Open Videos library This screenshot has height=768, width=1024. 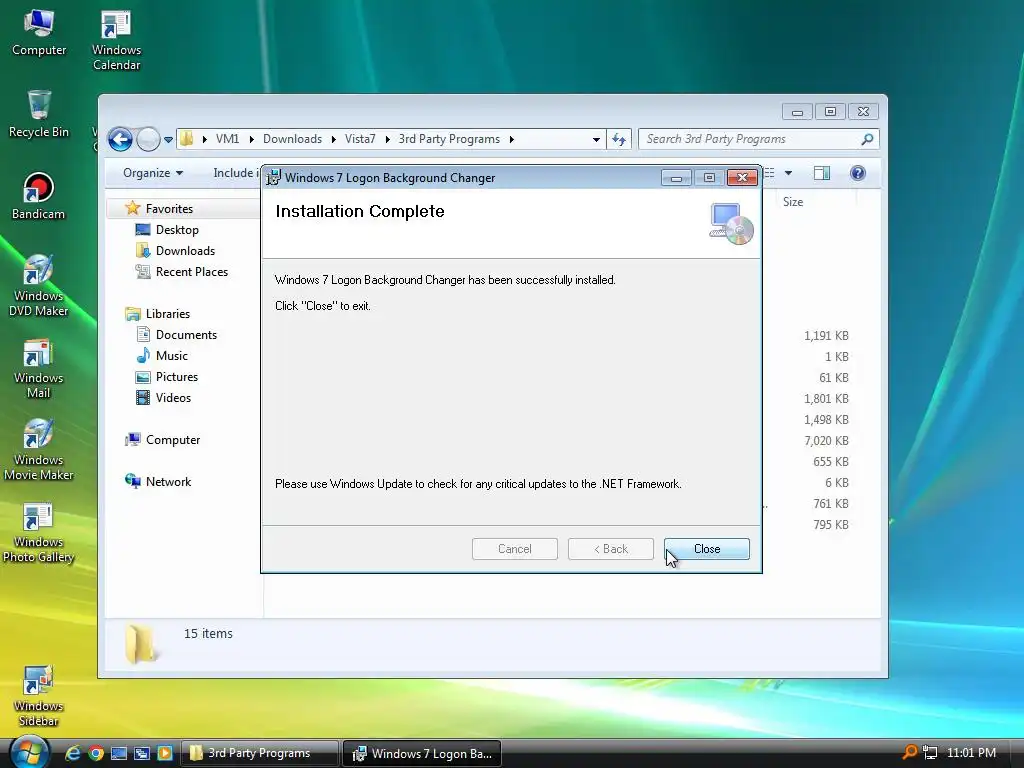pos(173,398)
